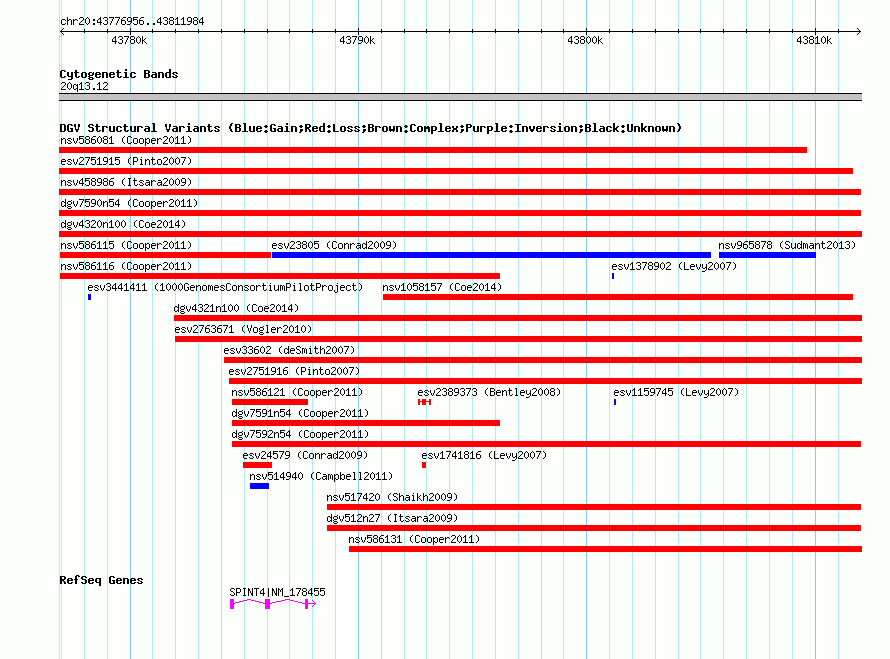
Task: Click chr20:43776956..43811984 coordinate text
Action: [x=132, y=21]
